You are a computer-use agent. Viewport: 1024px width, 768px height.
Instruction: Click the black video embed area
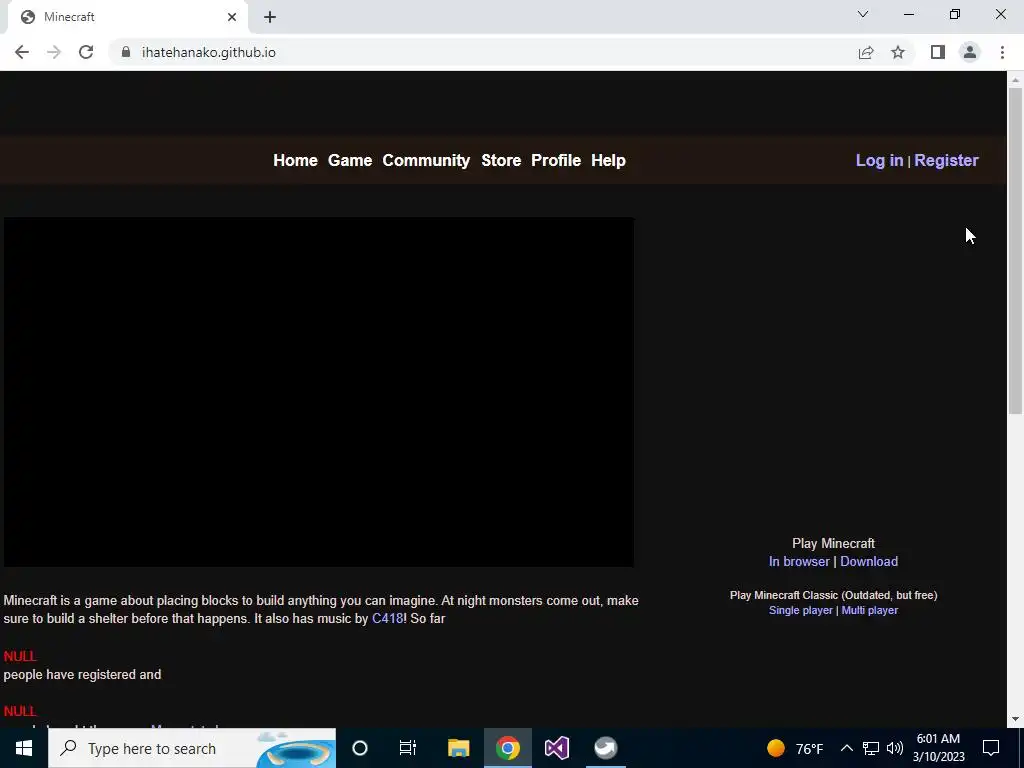[x=319, y=392]
